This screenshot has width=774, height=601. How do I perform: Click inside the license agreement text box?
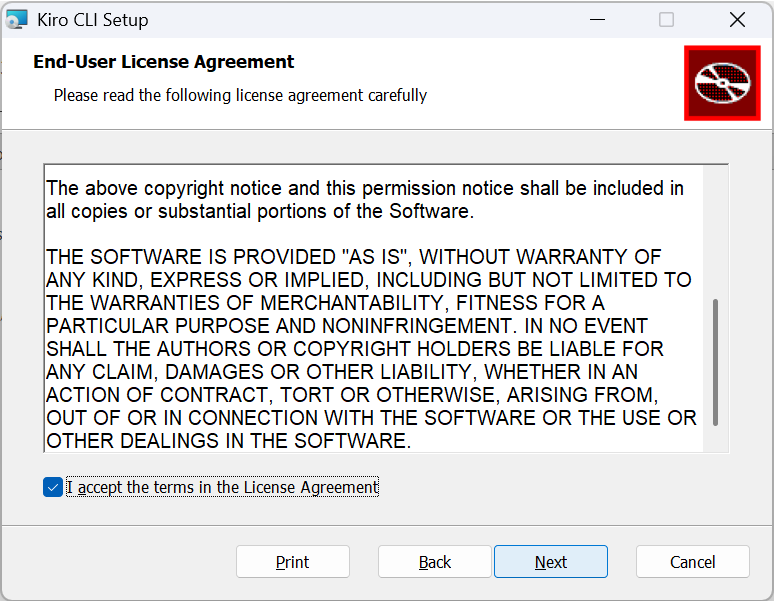(386, 308)
